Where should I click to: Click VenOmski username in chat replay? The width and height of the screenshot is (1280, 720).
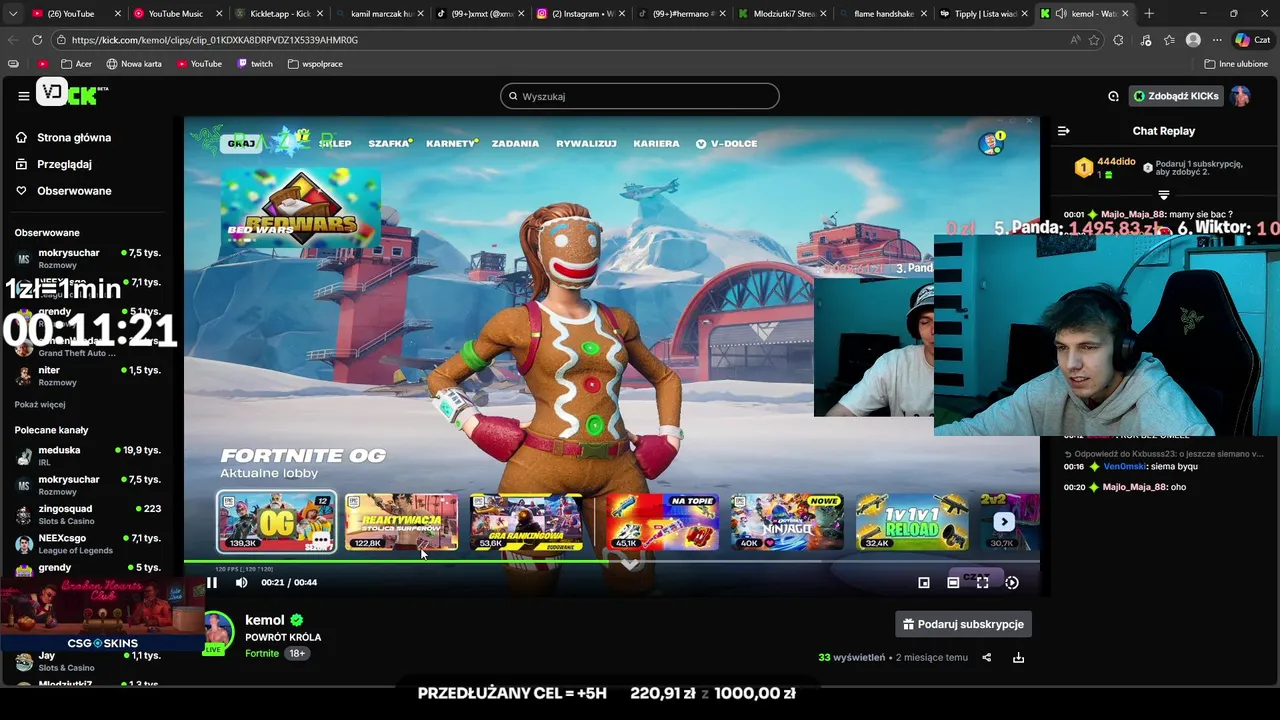tap(1124, 466)
